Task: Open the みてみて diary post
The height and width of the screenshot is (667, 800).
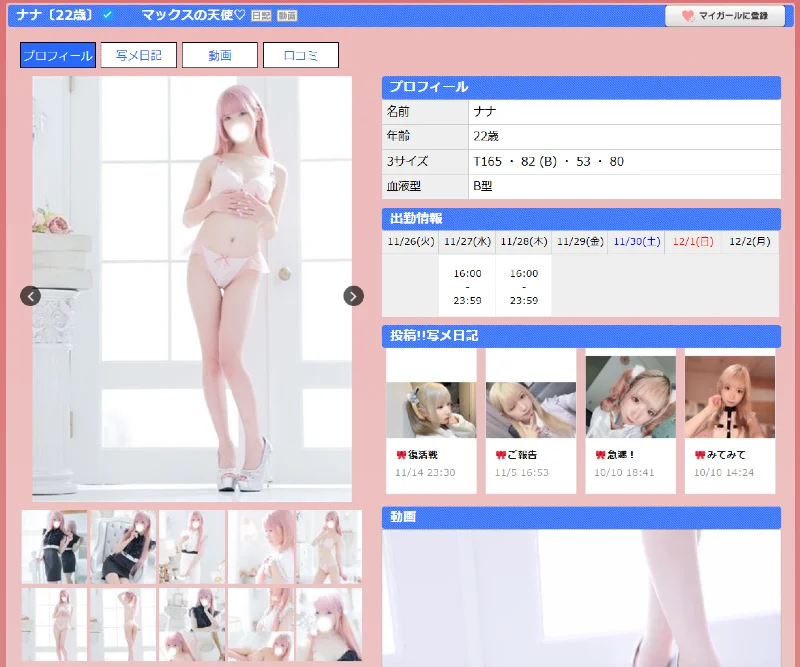Action: tap(734, 454)
